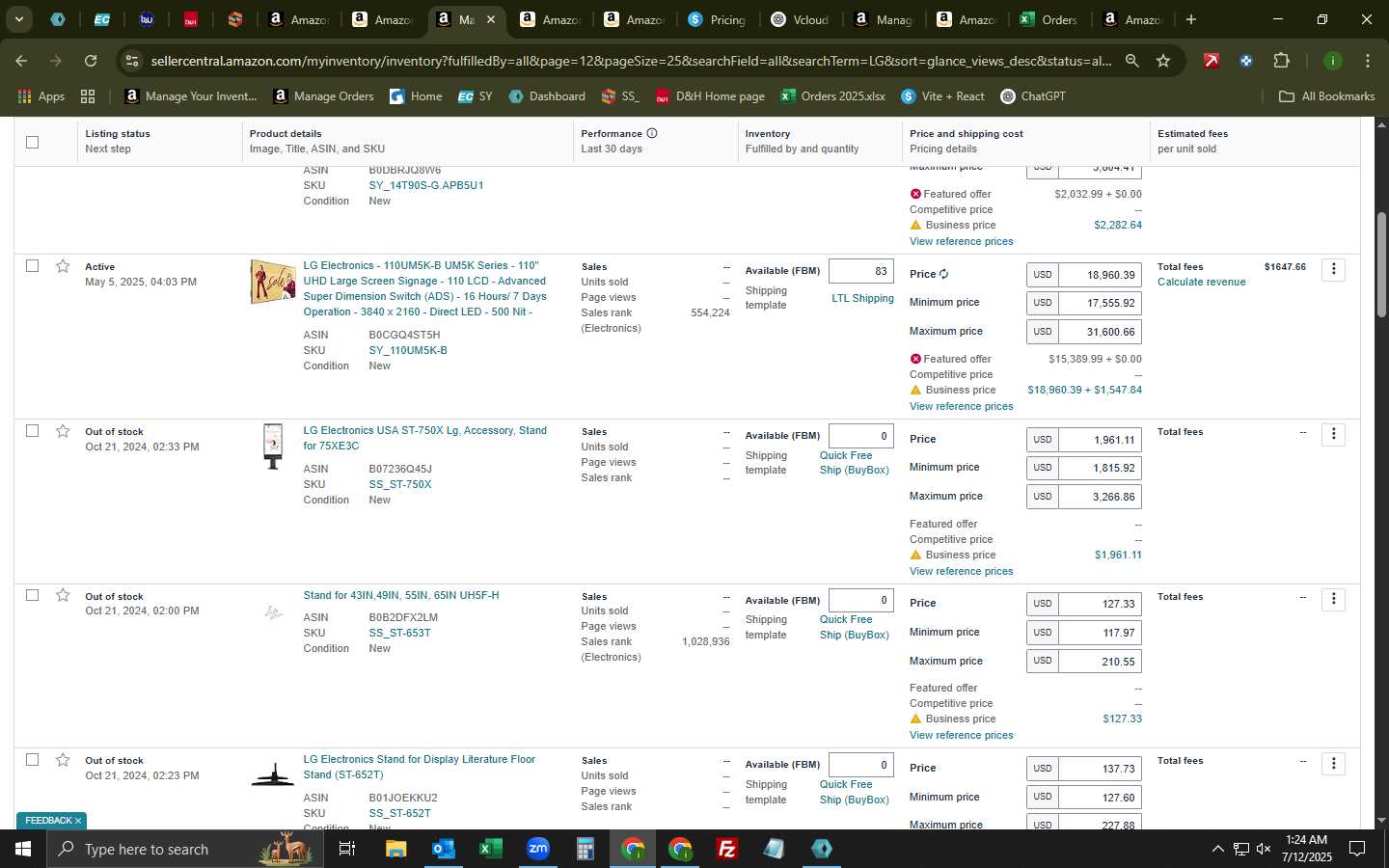This screenshot has height=868, width=1389.
Task: Open Task View on taskbar
Action: click(346, 849)
